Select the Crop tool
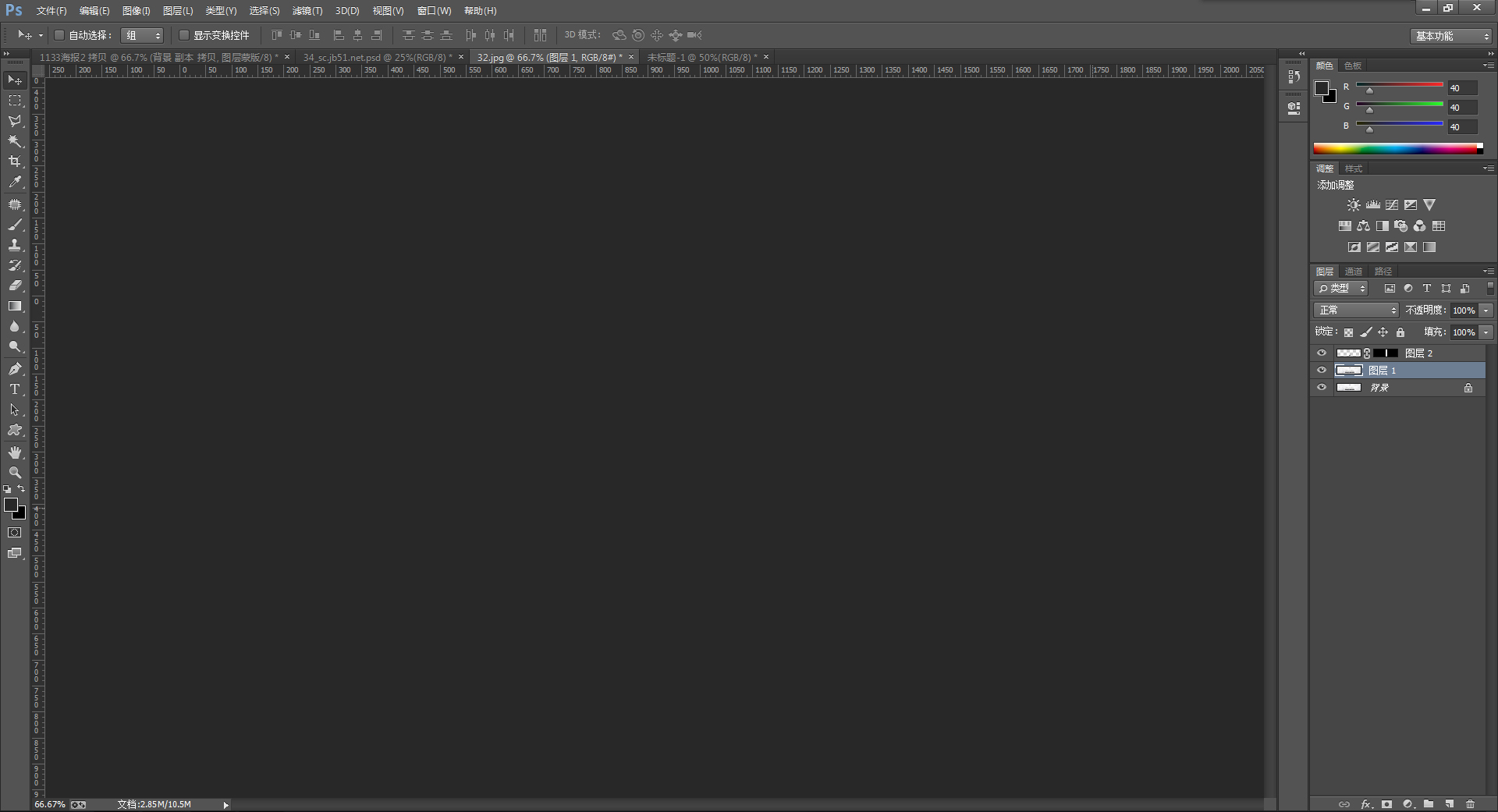Image resolution: width=1498 pixels, height=812 pixels. [x=15, y=161]
